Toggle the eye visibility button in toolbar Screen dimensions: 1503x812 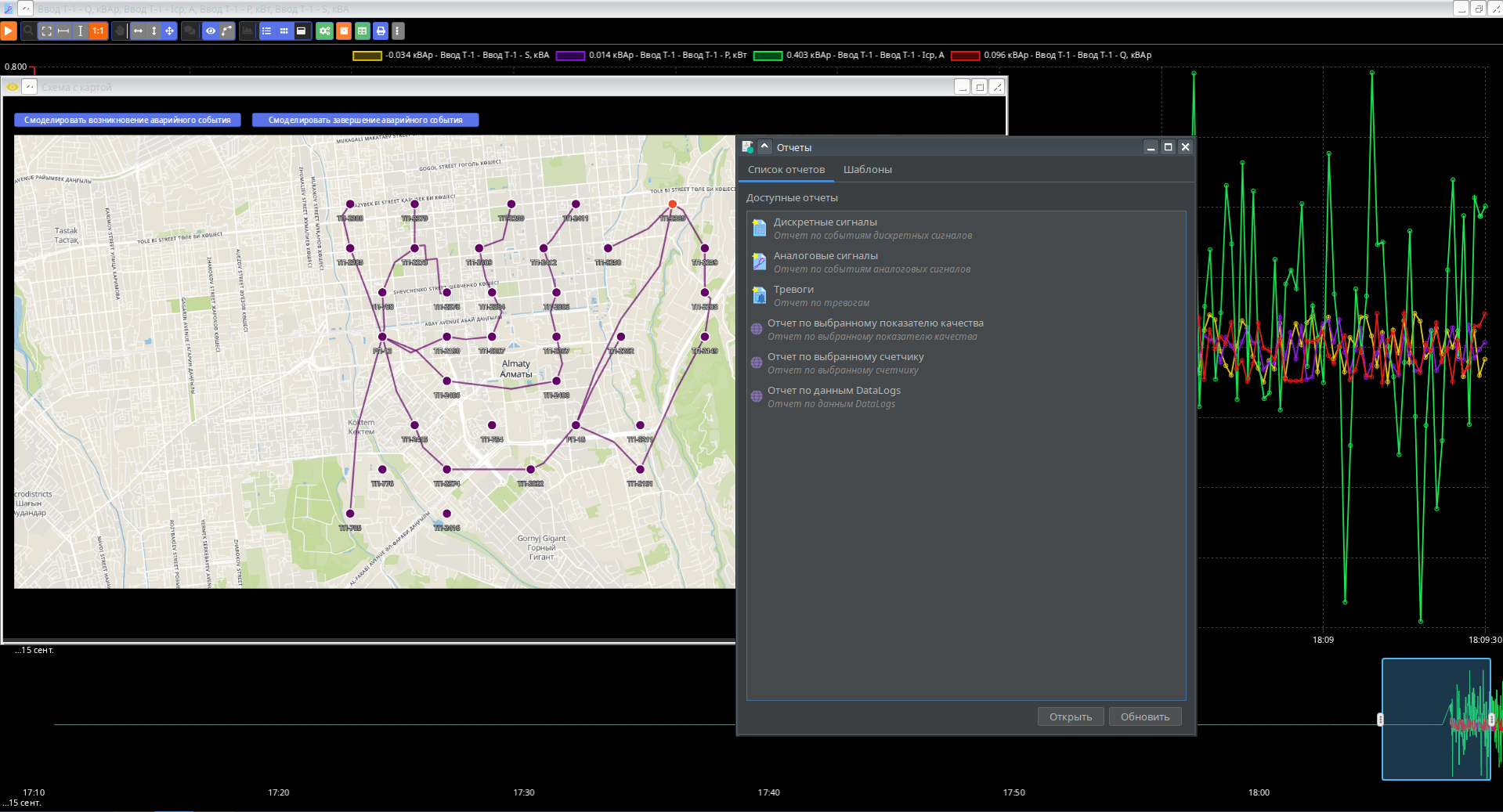coord(211,31)
